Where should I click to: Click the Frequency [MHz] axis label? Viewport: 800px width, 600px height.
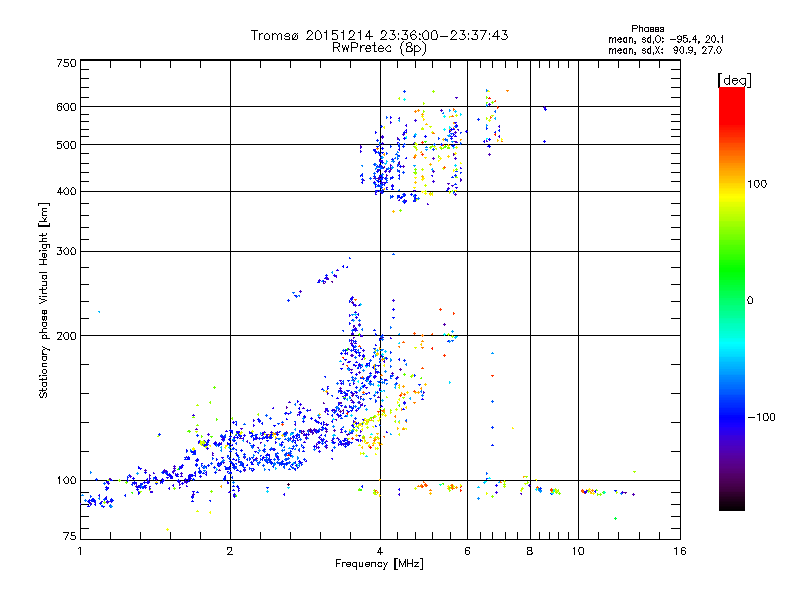[379, 565]
